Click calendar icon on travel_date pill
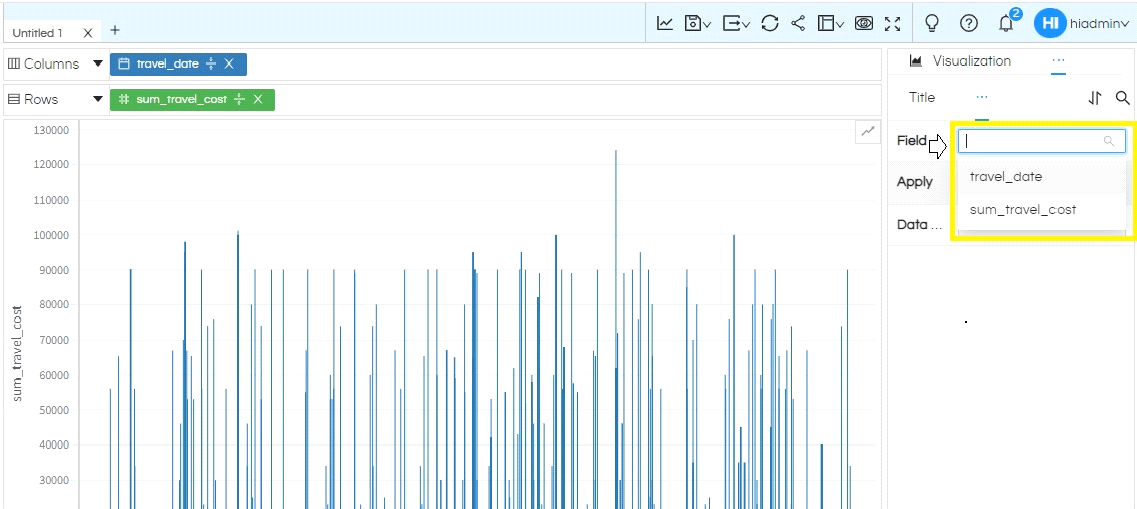Viewport: 1137px width, 509px height. point(124,64)
